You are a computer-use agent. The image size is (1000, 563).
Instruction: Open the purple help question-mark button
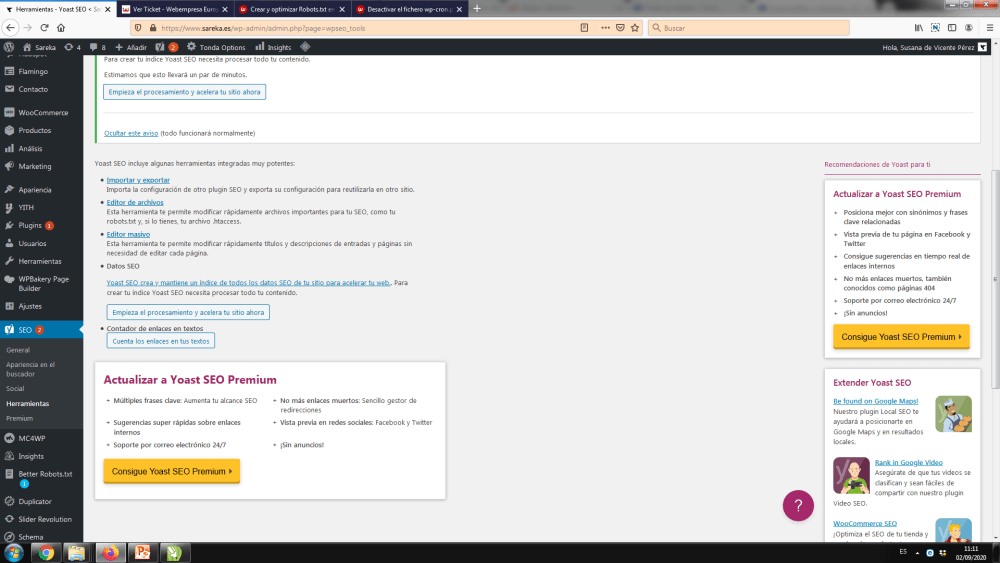(798, 506)
